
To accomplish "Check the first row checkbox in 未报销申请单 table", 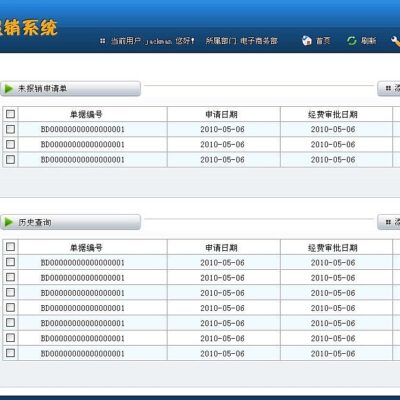I will coord(10,129).
